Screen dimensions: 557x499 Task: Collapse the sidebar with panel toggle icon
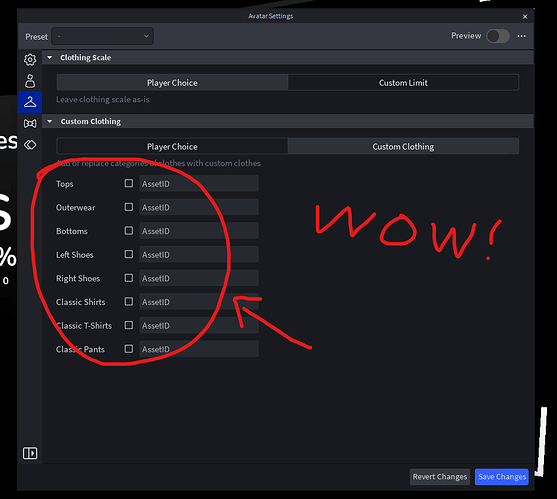[30, 453]
